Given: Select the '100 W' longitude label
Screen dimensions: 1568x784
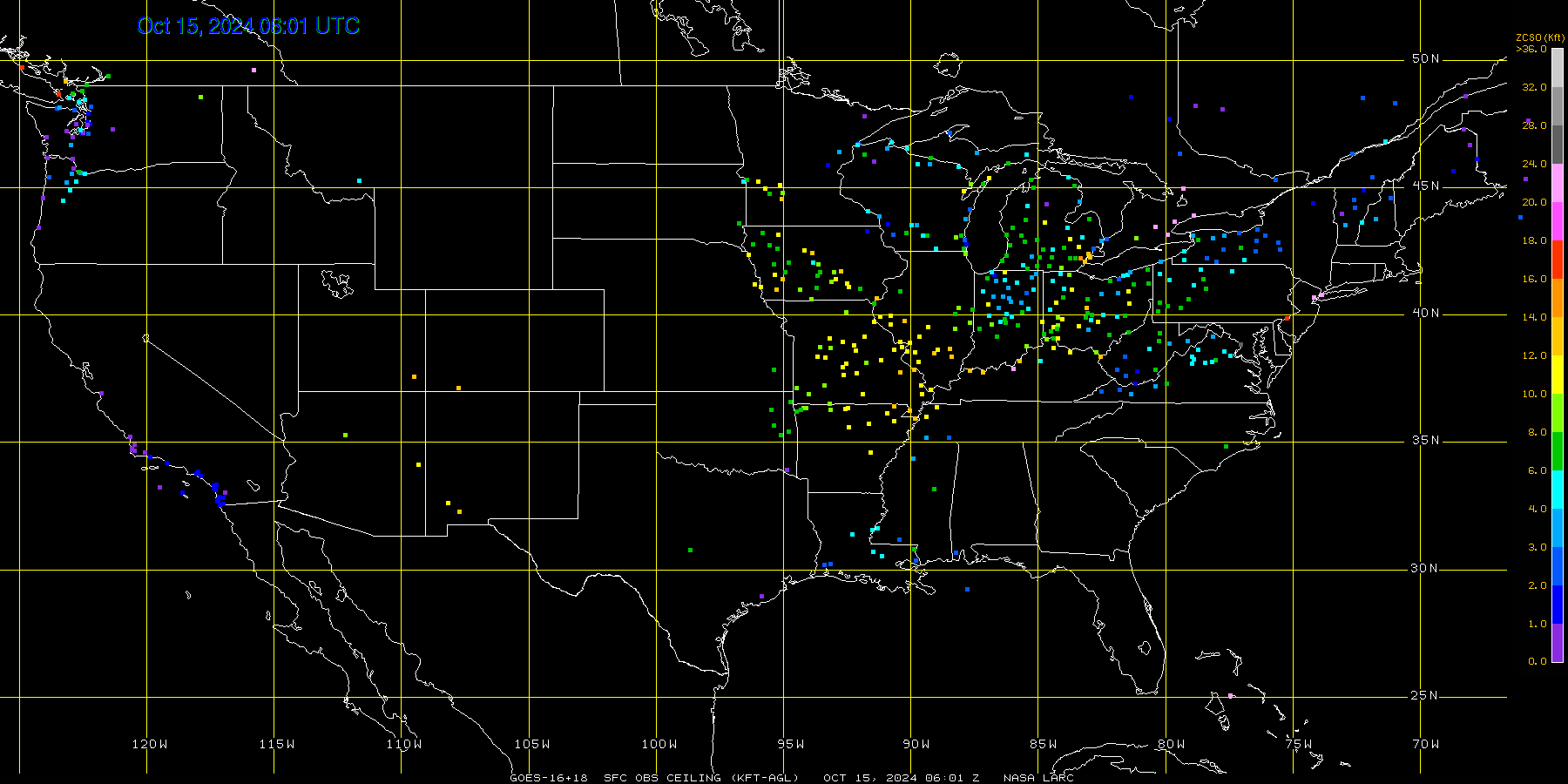Looking at the screenshot, I should 659,744.
